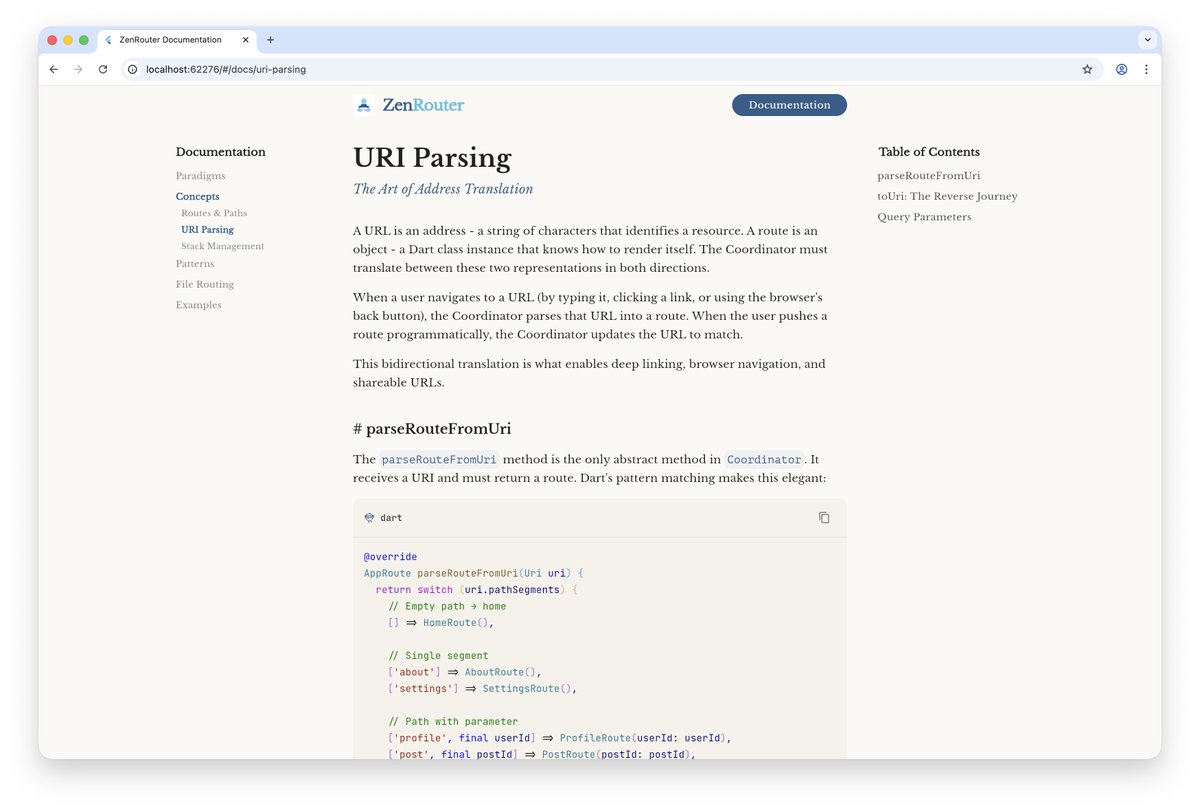Image resolution: width=1200 pixels, height=810 pixels.
Task: Click the '// Path with parameter' code comment
Action: tap(453, 721)
